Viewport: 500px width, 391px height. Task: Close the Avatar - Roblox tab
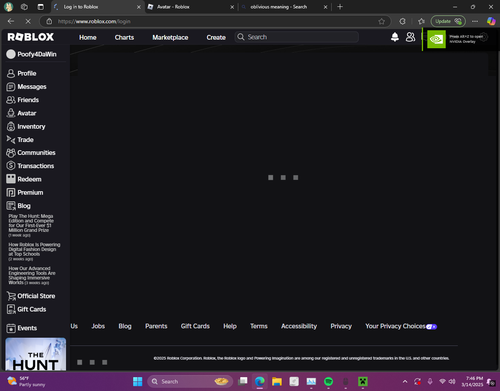pyautogui.click(x=232, y=7)
